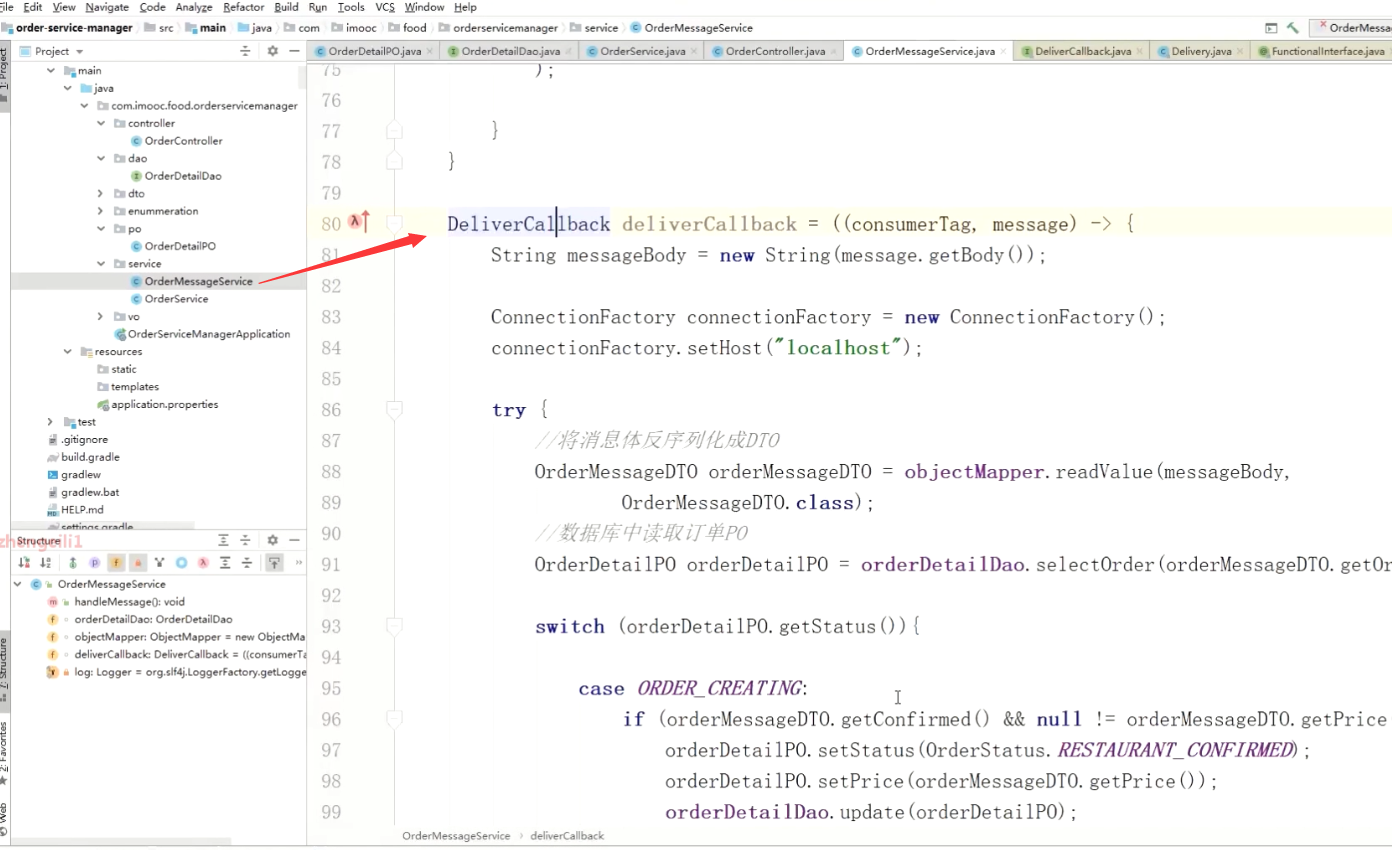Screen dimensions: 1392x850
Task: Sort Structure members alphabetically
Action: click(x=46, y=563)
